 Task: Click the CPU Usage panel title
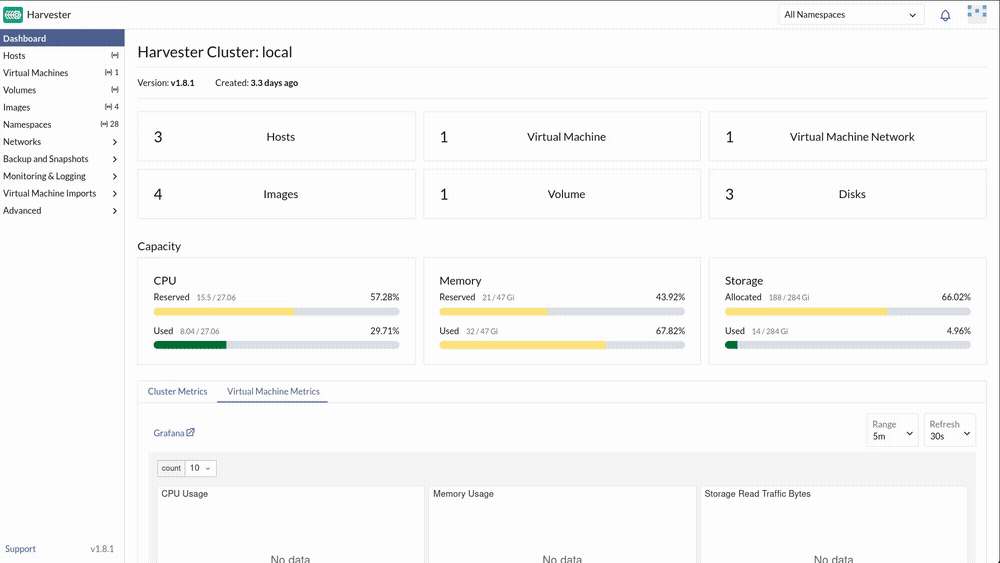184,494
